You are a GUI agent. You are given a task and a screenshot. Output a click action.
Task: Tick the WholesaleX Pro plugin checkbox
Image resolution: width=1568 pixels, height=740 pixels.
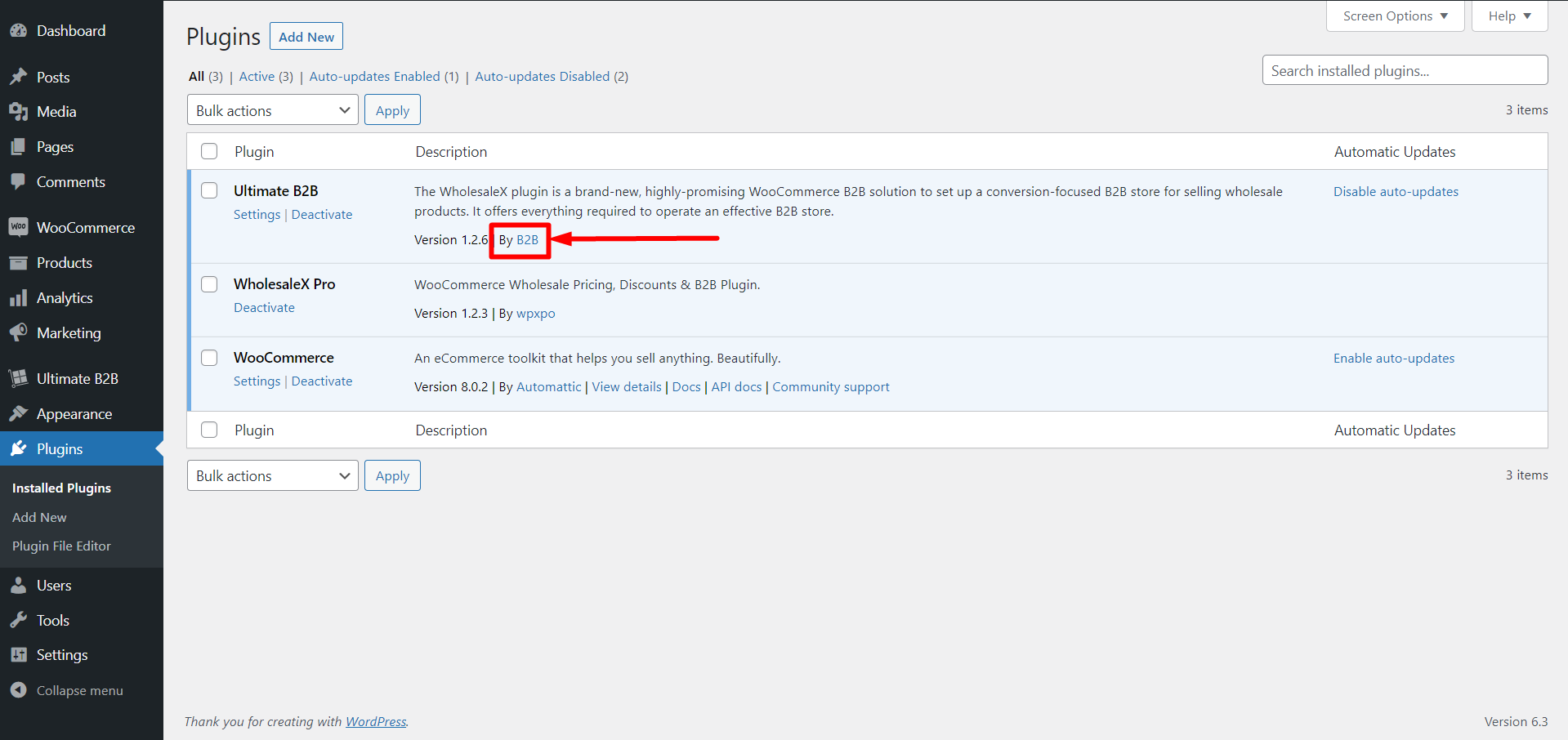209,283
